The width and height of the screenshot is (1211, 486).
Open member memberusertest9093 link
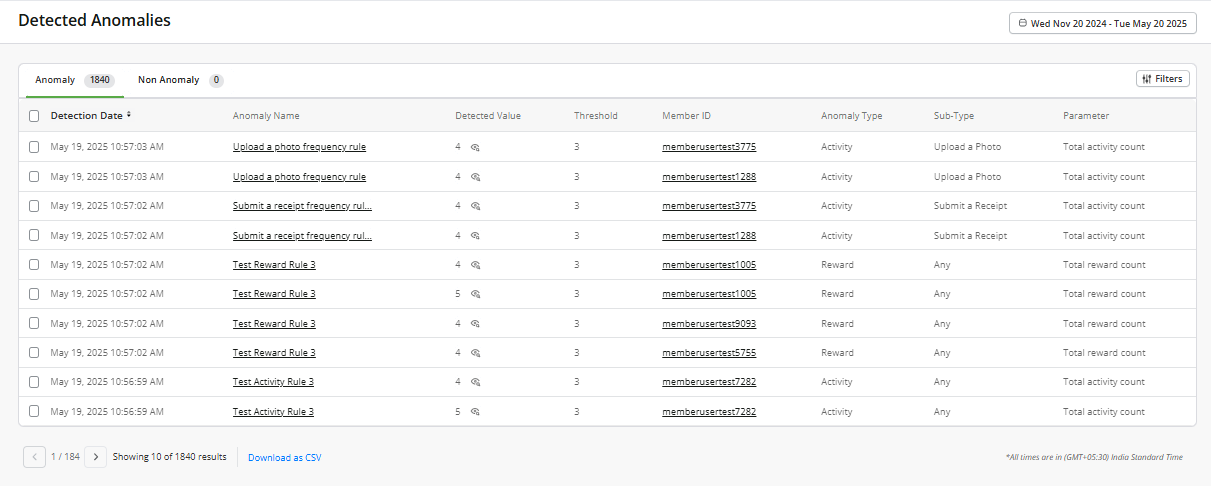709,324
